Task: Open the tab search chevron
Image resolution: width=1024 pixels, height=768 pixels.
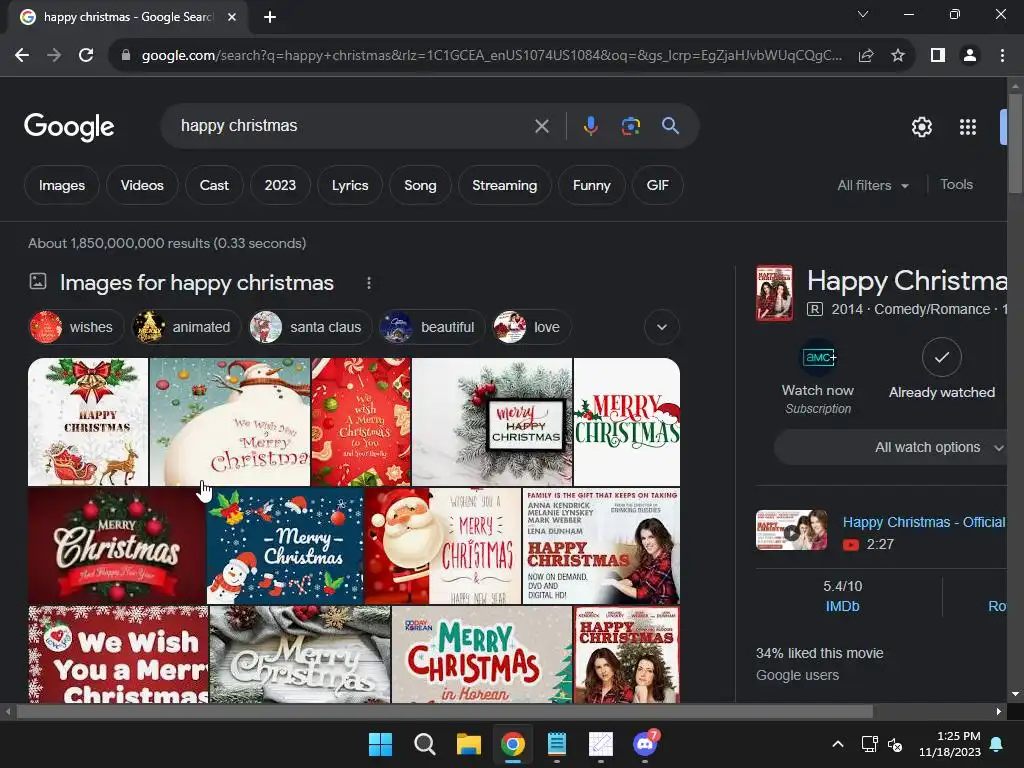Action: click(x=863, y=14)
